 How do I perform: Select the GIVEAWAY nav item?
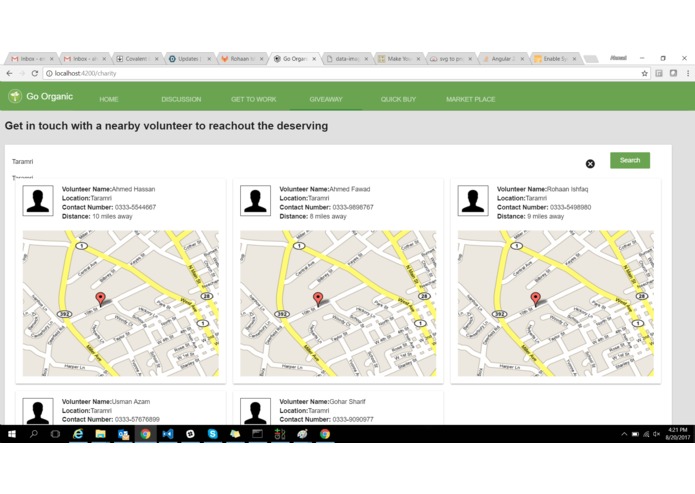[x=326, y=99]
